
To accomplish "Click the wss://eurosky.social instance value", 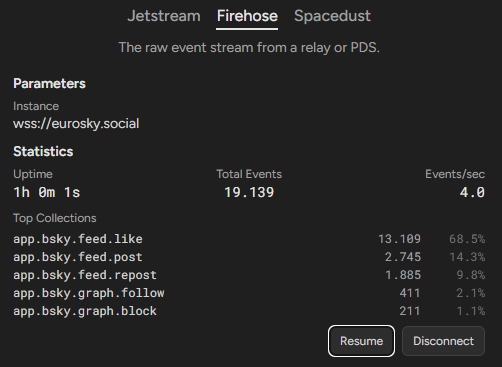I will pos(76,124).
